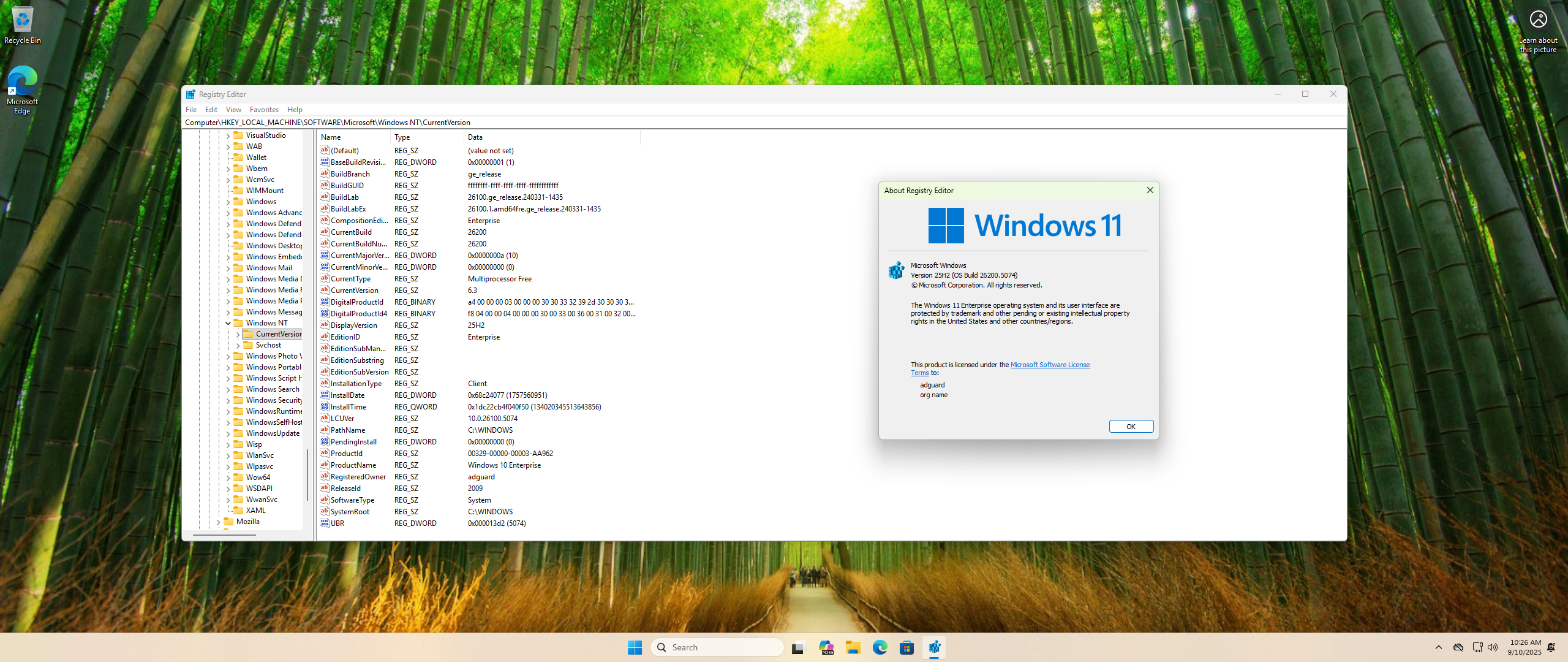Expand the Windows Mail tree node
The width and height of the screenshot is (1568, 662).
tap(228, 268)
